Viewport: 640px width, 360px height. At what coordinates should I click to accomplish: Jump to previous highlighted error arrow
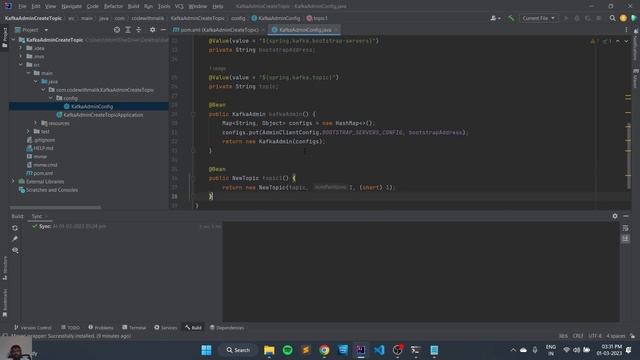618,41
